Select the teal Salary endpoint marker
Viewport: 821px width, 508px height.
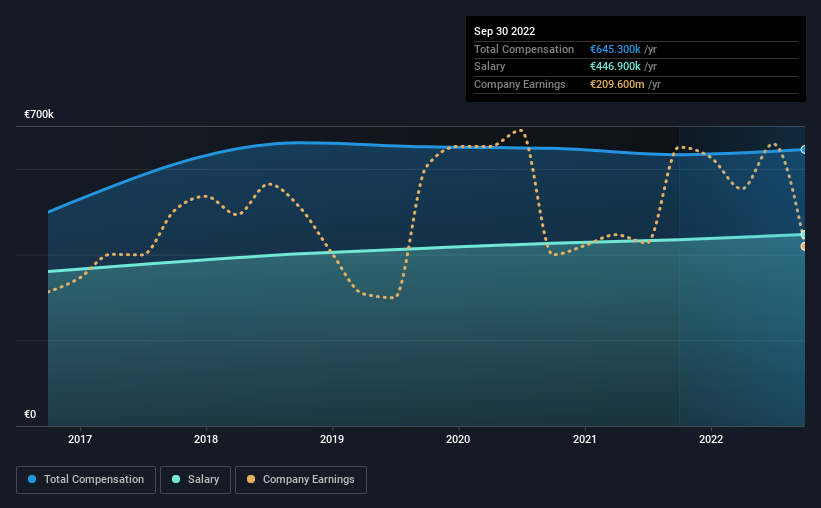pyautogui.click(x=804, y=235)
